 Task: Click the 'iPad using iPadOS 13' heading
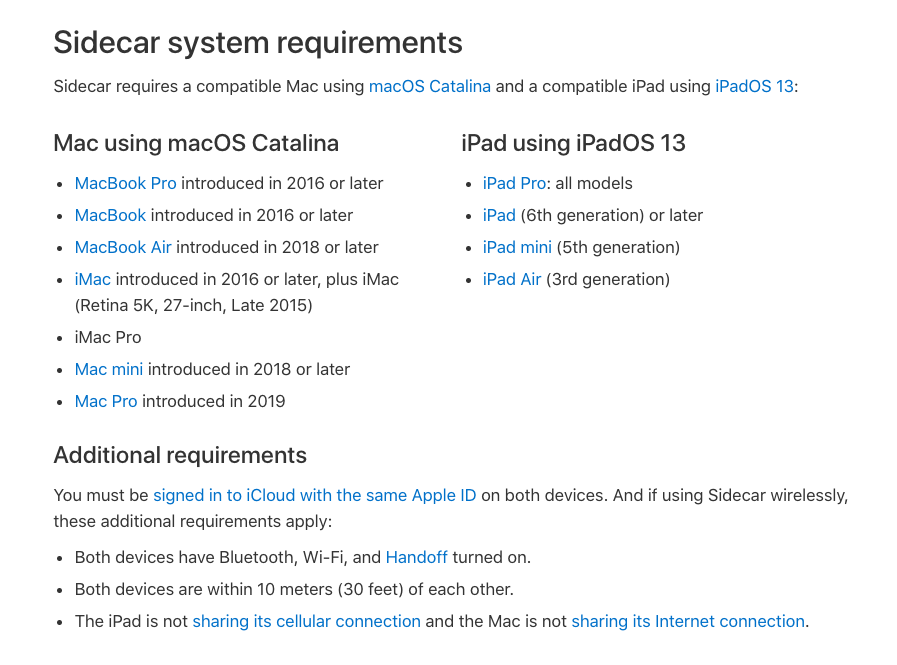pos(573,143)
